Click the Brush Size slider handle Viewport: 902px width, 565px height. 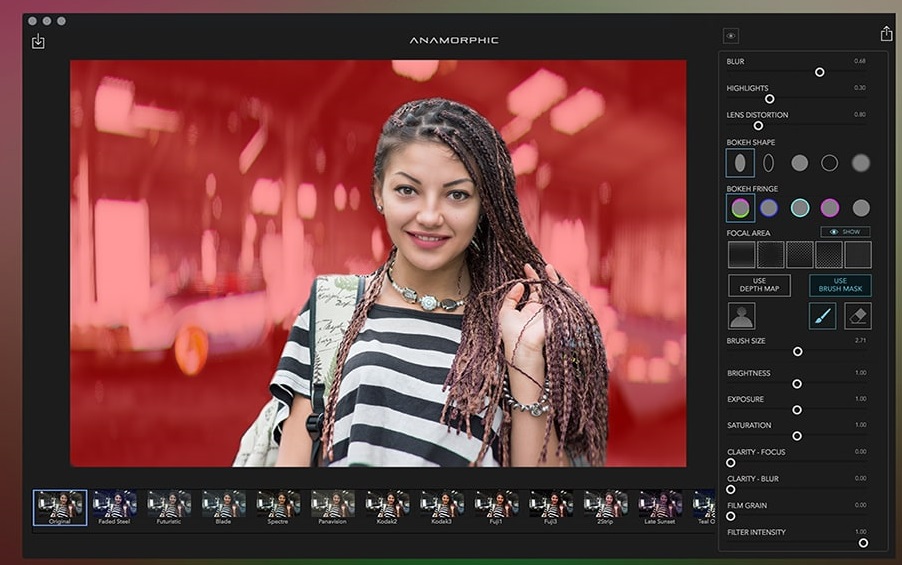coord(797,351)
